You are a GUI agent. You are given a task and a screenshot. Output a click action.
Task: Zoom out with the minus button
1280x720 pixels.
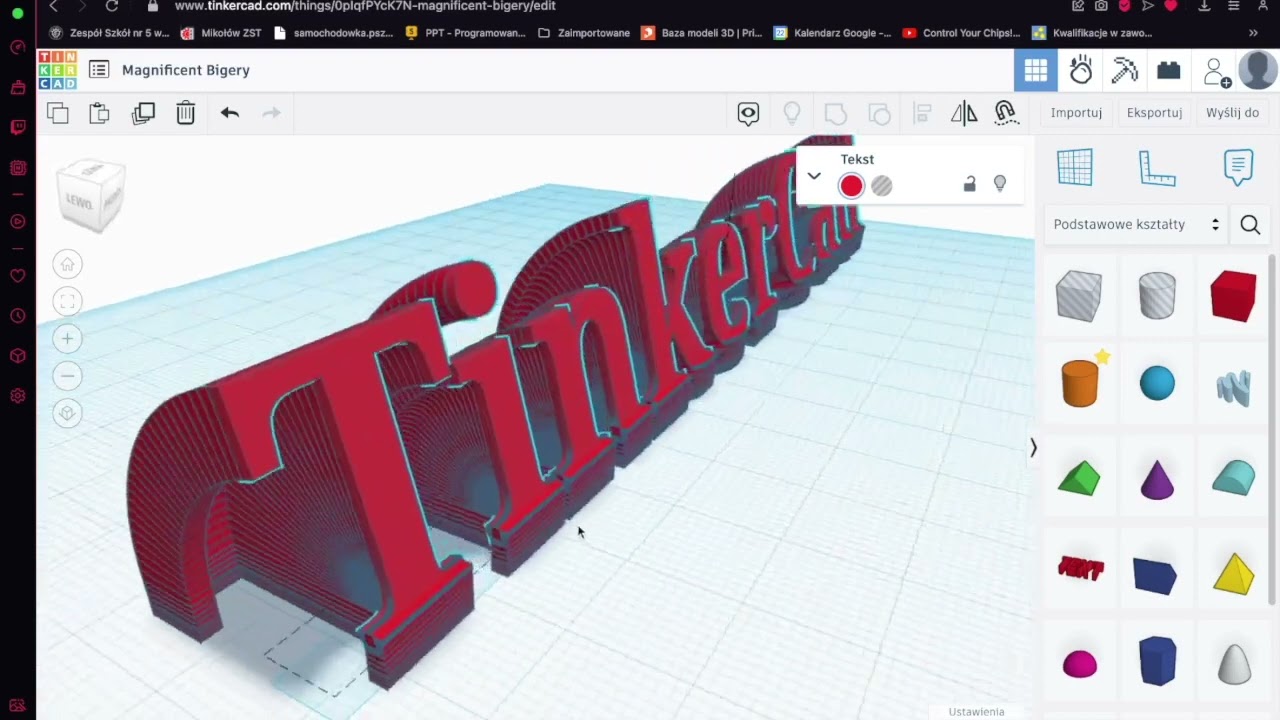[x=67, y=376]
